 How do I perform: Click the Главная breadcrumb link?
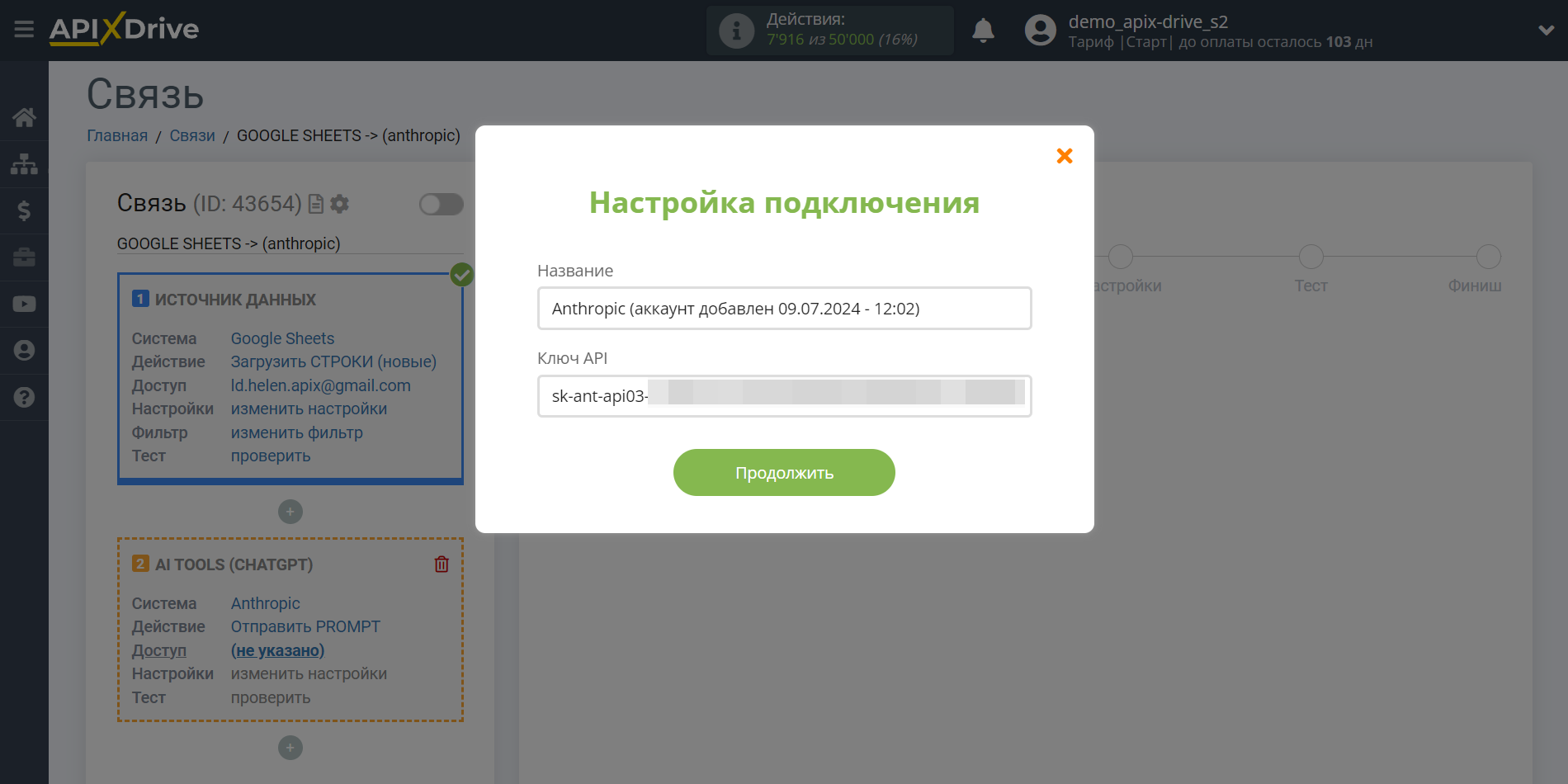click(117, 135)
